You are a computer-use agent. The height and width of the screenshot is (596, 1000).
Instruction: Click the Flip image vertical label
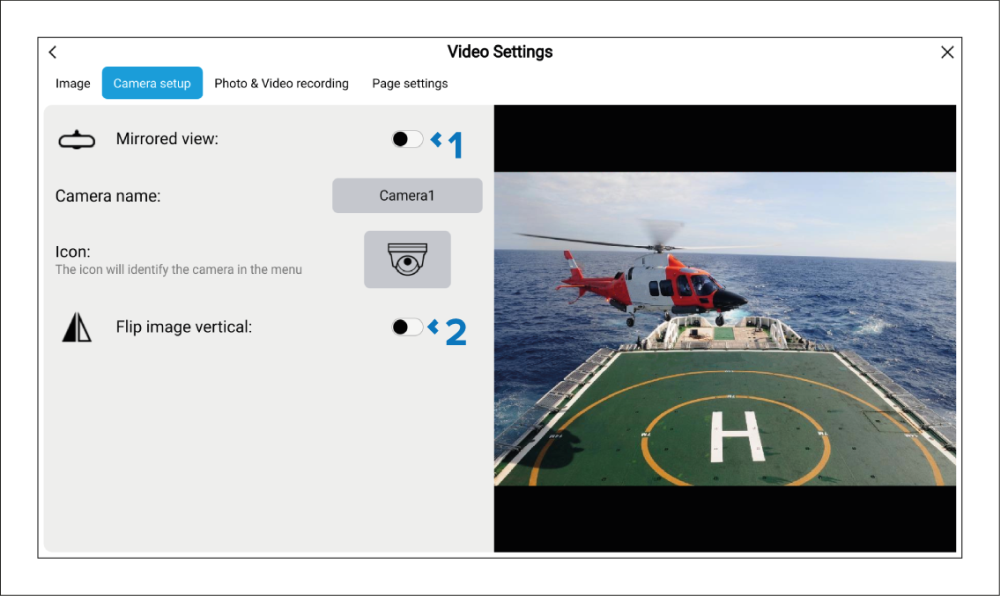tap(184, 326)
